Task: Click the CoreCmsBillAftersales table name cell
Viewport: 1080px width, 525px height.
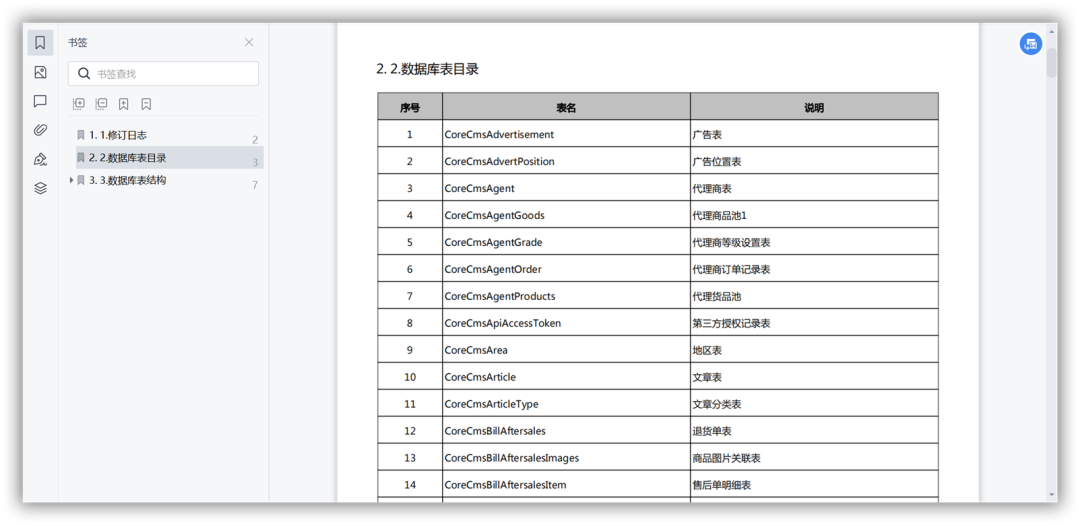Action: [x=566, y=431]
